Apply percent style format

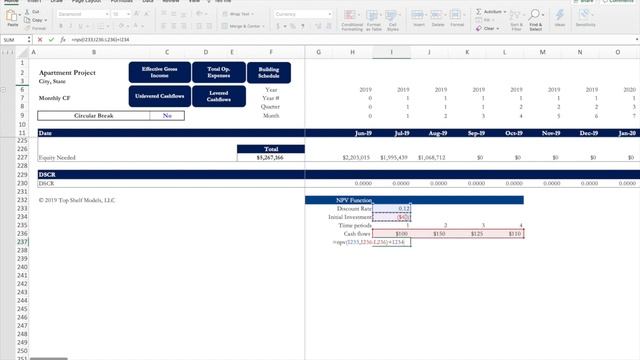(293, 26)
